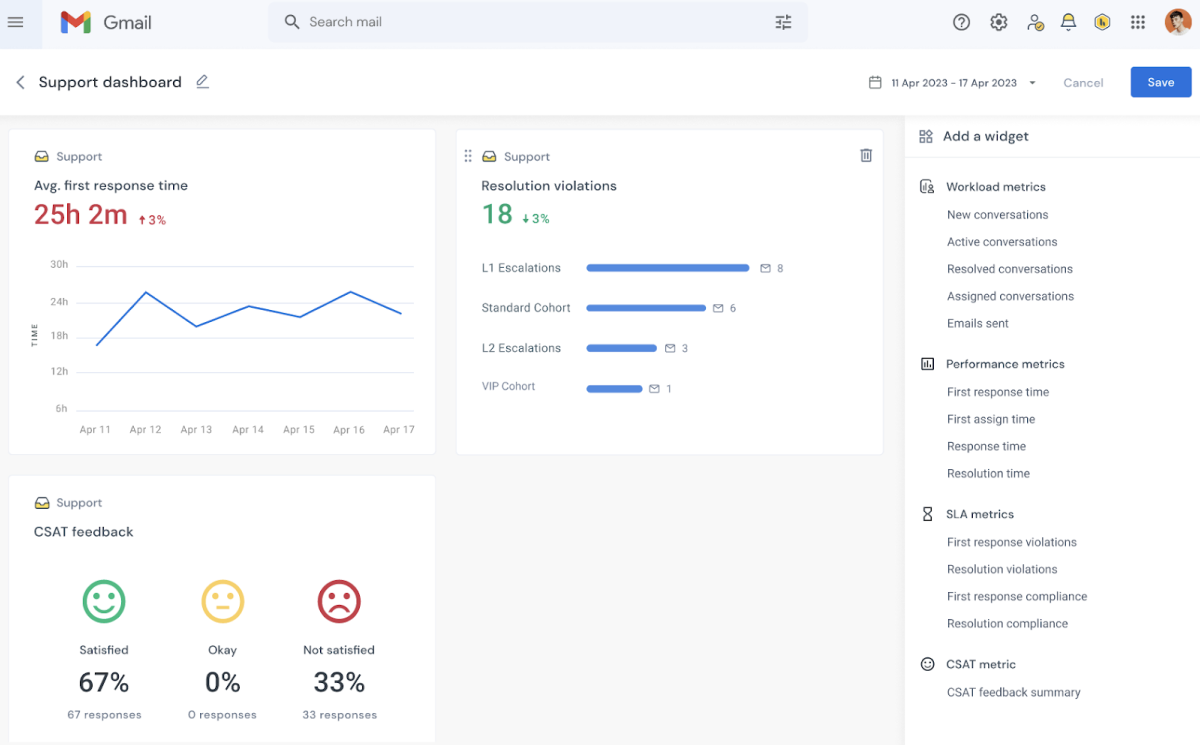The height and width of the screenshot is (745, 1200).
Task: Click the 33 responses label
Action: pyautogui.click(x=339, y=715)
